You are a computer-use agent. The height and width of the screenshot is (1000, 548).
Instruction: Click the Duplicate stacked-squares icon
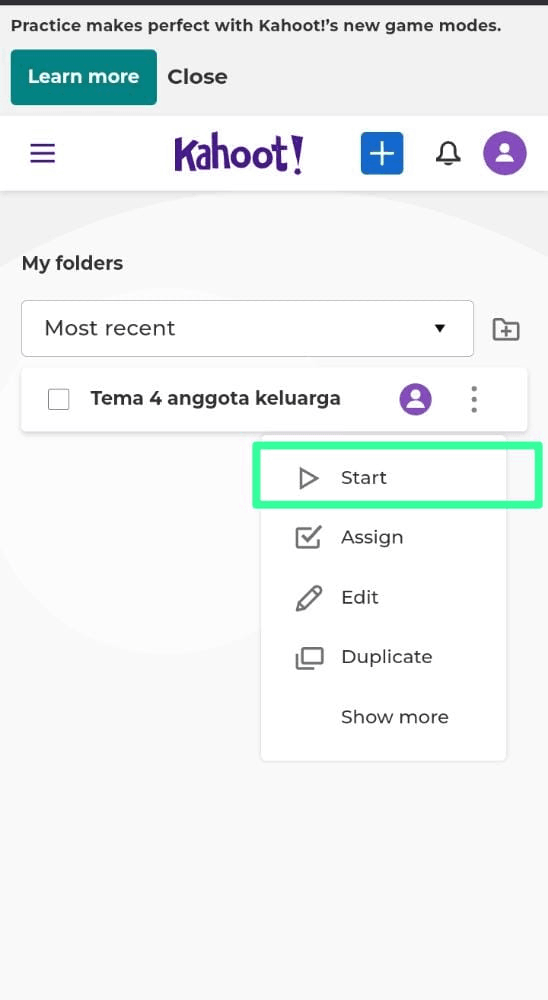pos(309,658)
